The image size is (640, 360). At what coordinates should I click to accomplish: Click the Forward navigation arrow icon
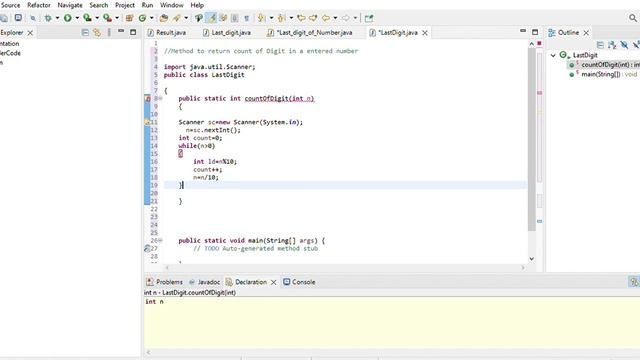(x=346, y=18)
